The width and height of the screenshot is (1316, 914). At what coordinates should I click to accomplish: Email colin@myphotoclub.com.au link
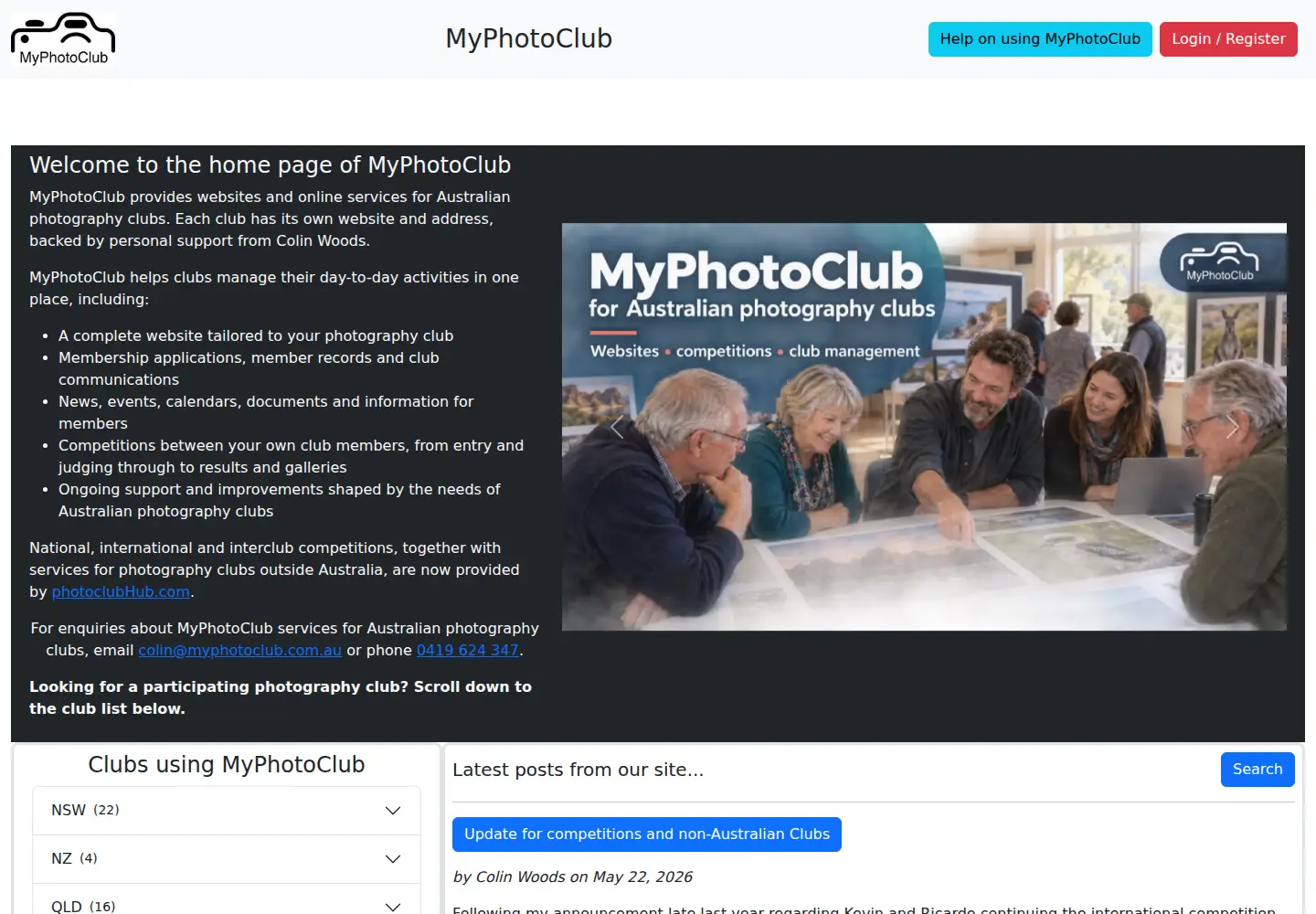coord(240,650)
